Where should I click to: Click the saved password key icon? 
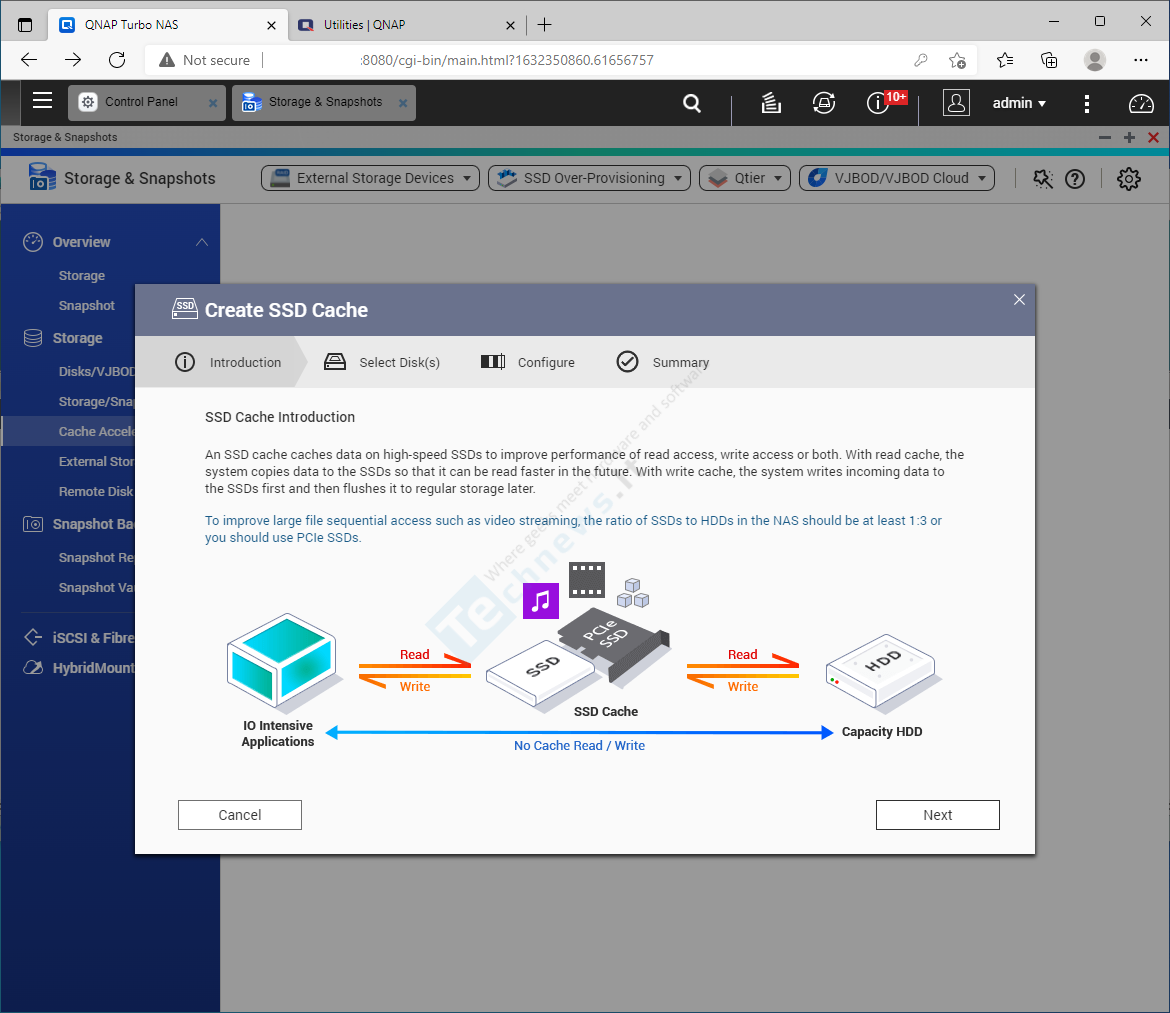point(921,60)
